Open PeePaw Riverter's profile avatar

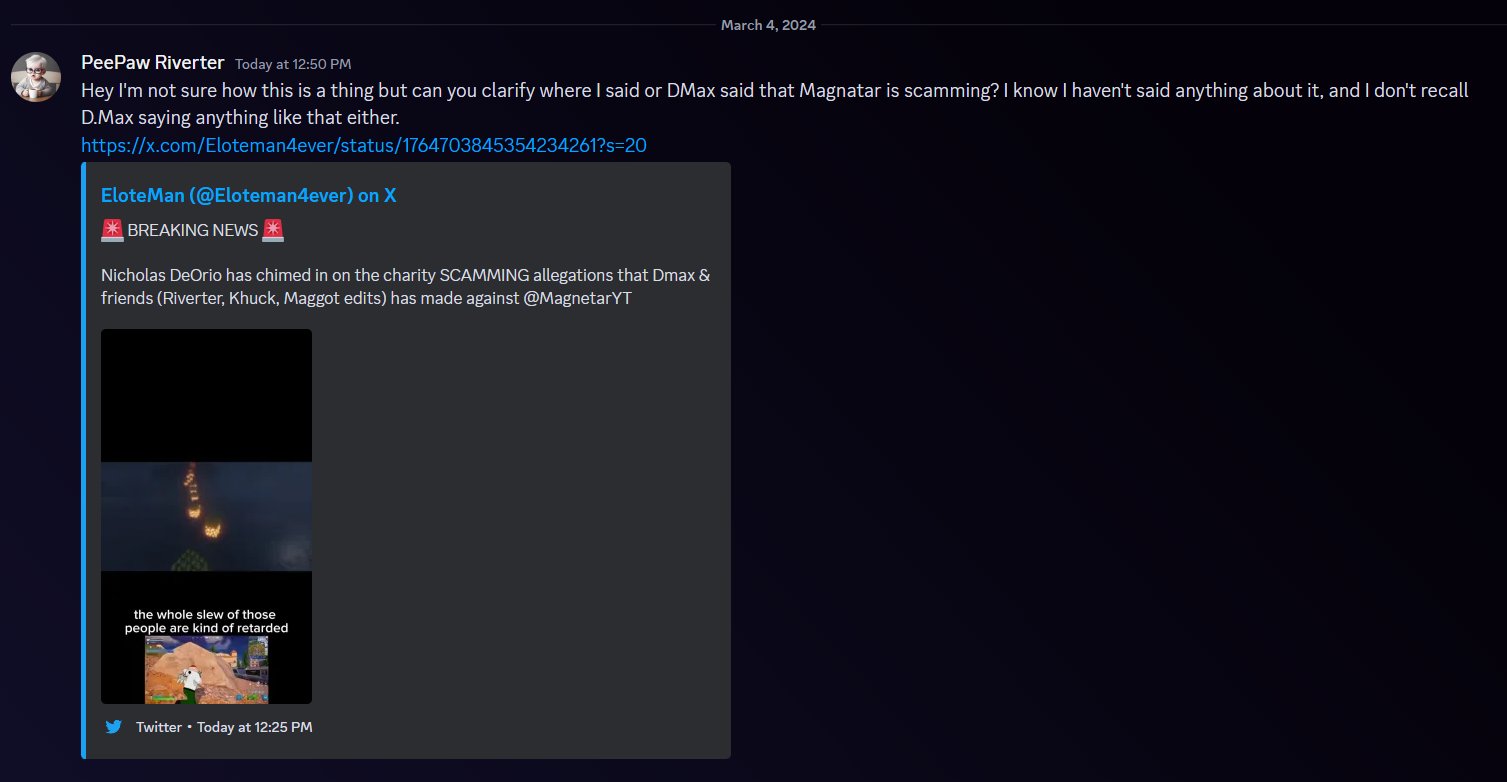coord(36,77)
